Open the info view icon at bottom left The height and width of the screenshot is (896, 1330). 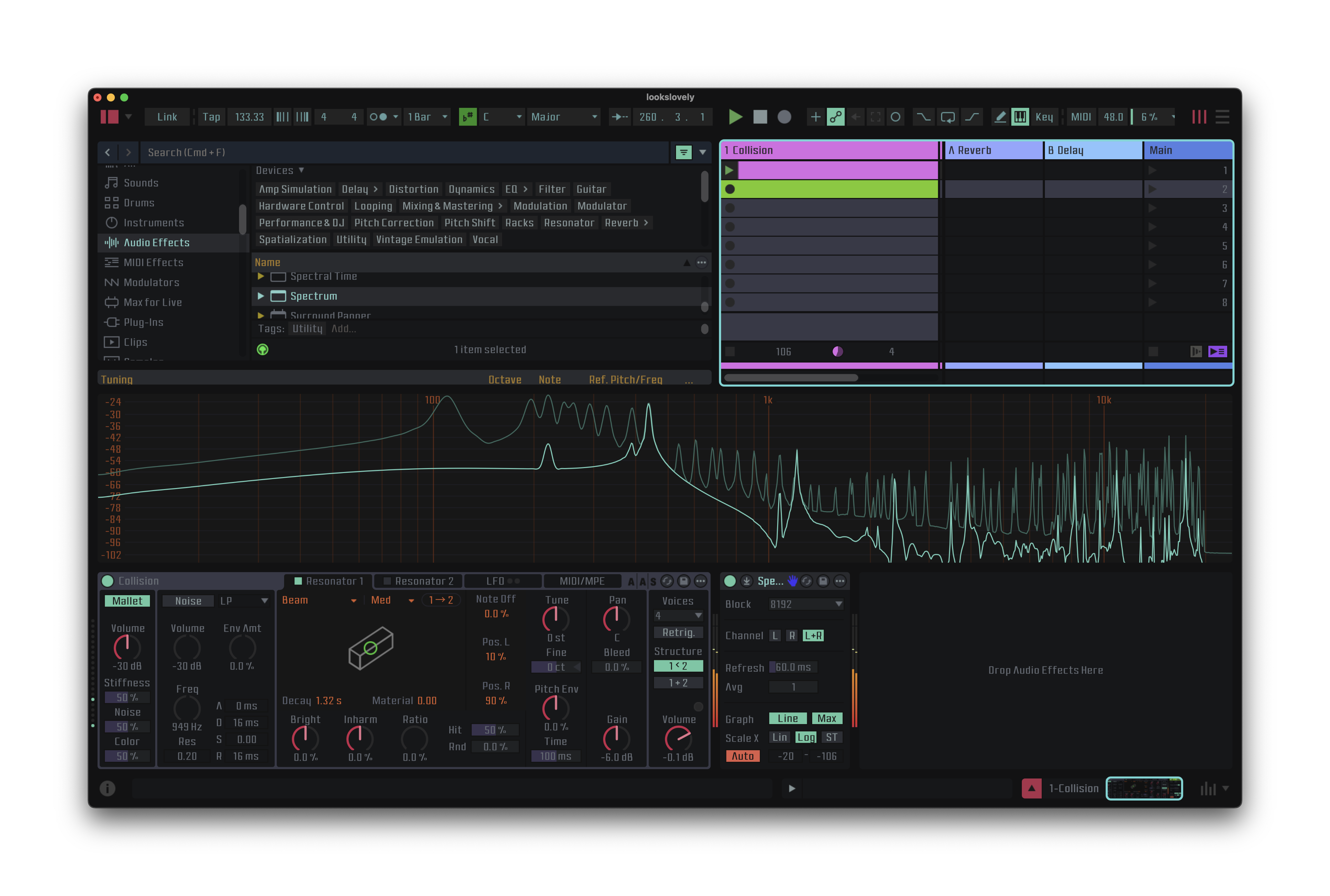(107, 788)
